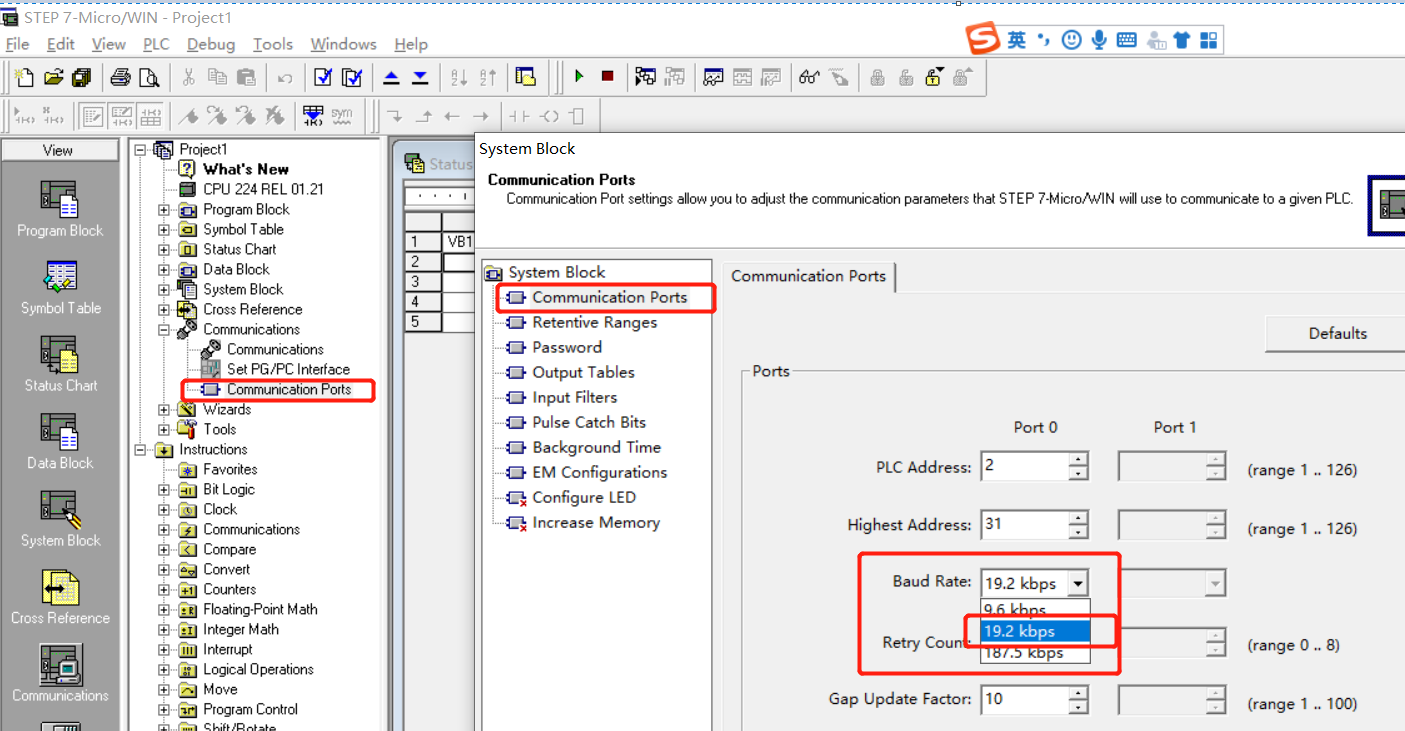
Task: Open the Debug menu
Action: 211,44
